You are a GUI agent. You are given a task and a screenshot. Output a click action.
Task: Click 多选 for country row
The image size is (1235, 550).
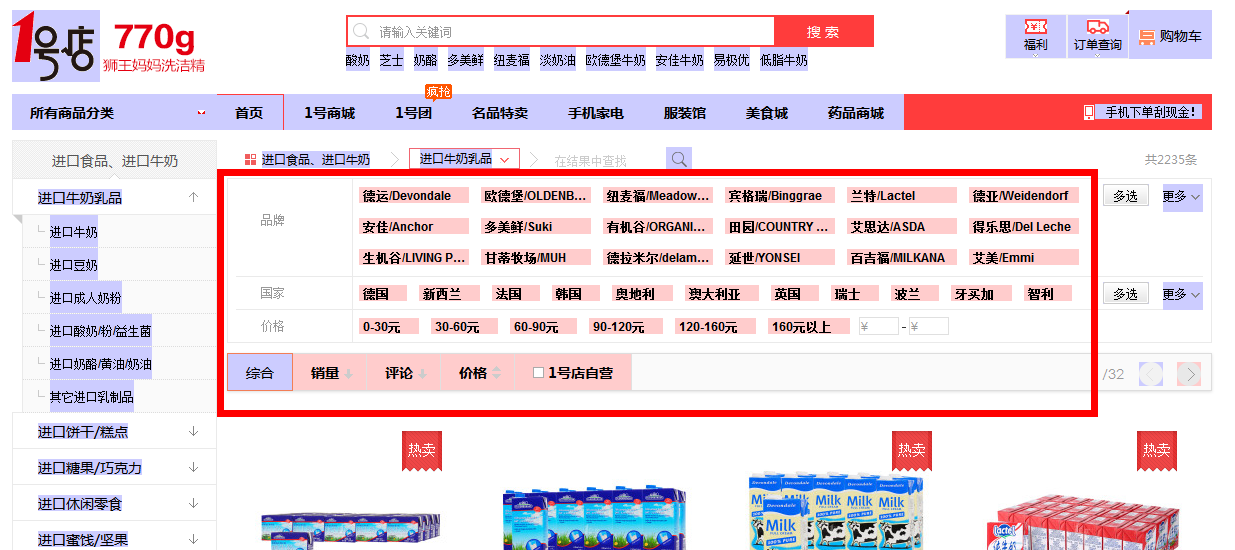[x=1126, y=294]
